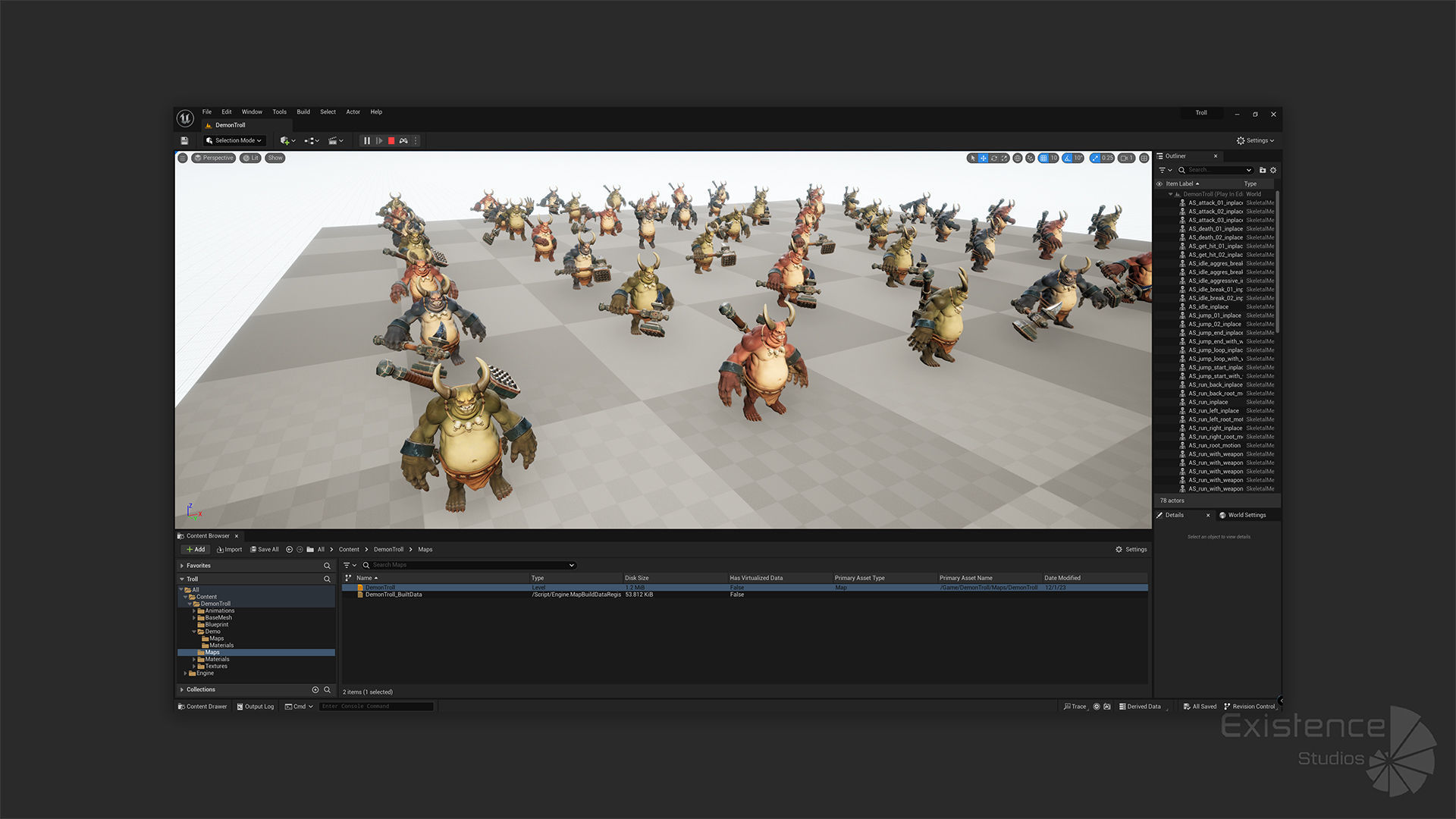This screenshot has width=1456, height=819.
Task: Select the scale transform gizmo tool
Action: (x=1005, y=158)
